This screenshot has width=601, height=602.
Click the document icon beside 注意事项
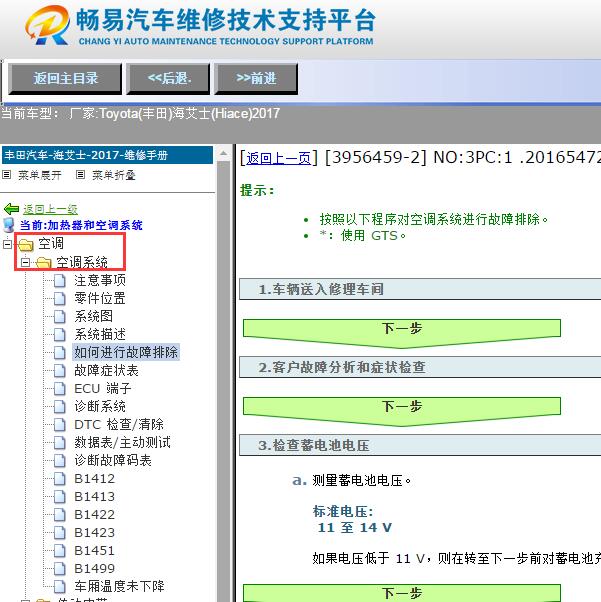click(60, 281)
